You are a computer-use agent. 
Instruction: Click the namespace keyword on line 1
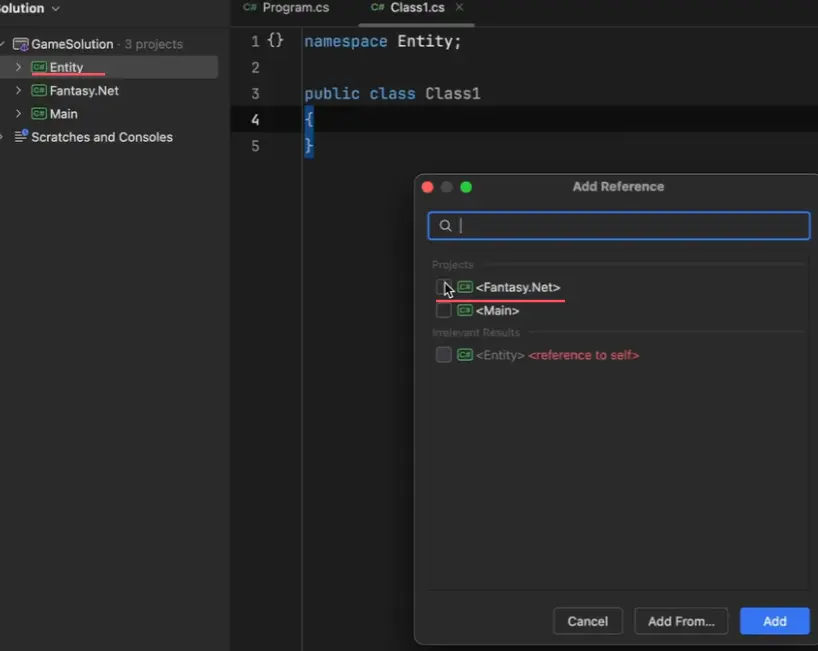click(x=345, y=41)
